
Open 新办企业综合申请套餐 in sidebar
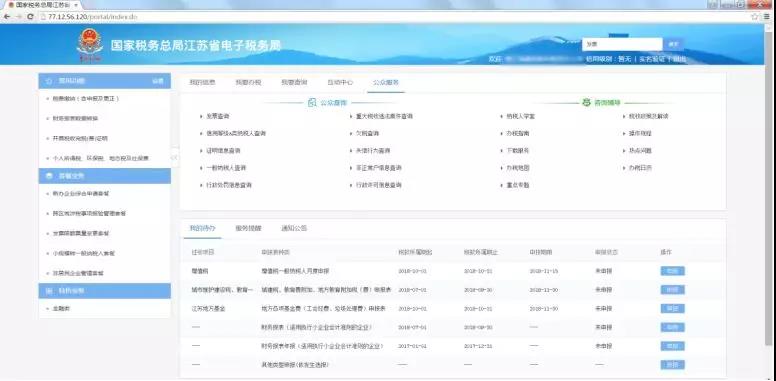pos(81,193)
